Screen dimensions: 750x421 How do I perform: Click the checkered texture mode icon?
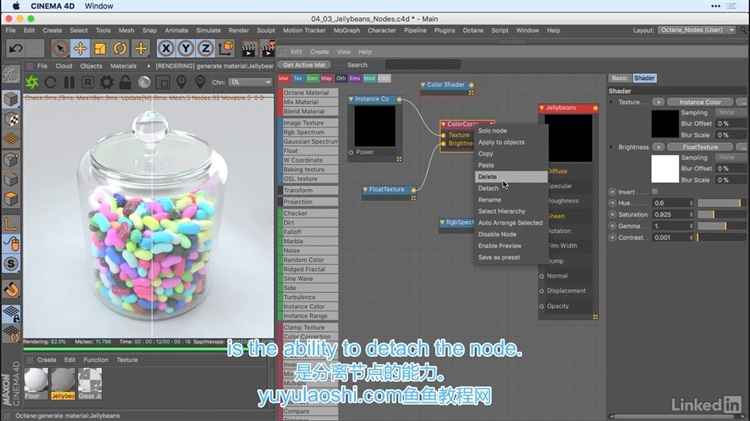point(11,120)
